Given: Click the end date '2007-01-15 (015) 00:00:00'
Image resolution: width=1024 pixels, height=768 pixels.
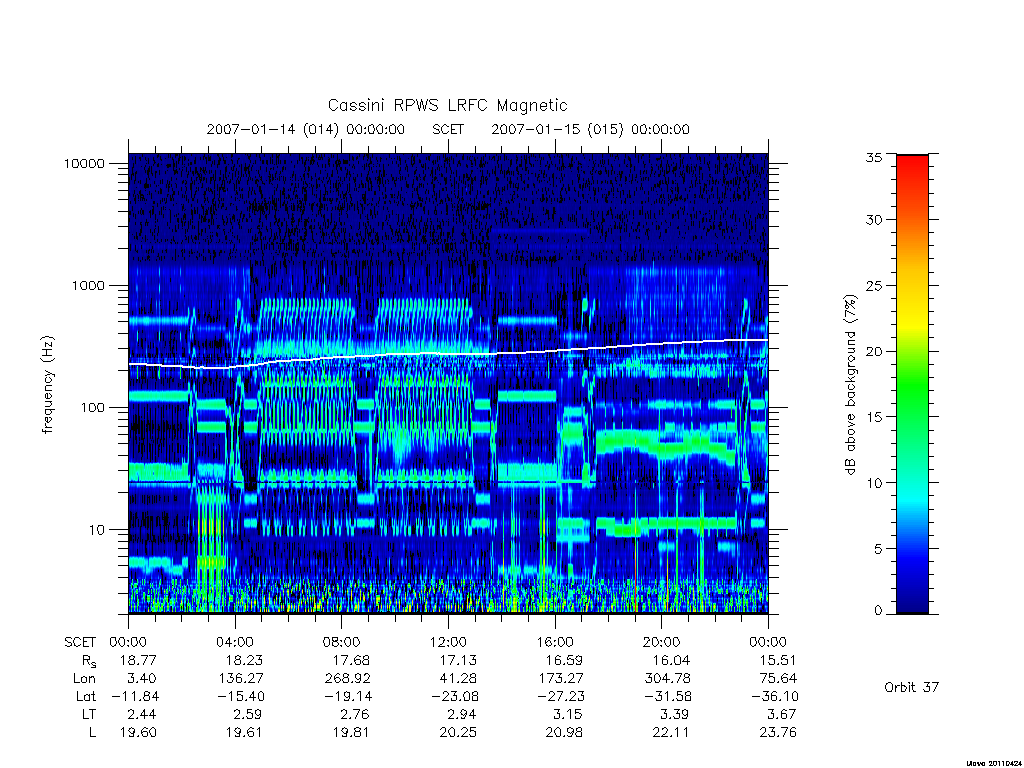Looking at the screenshot, I should pos(590,129).
